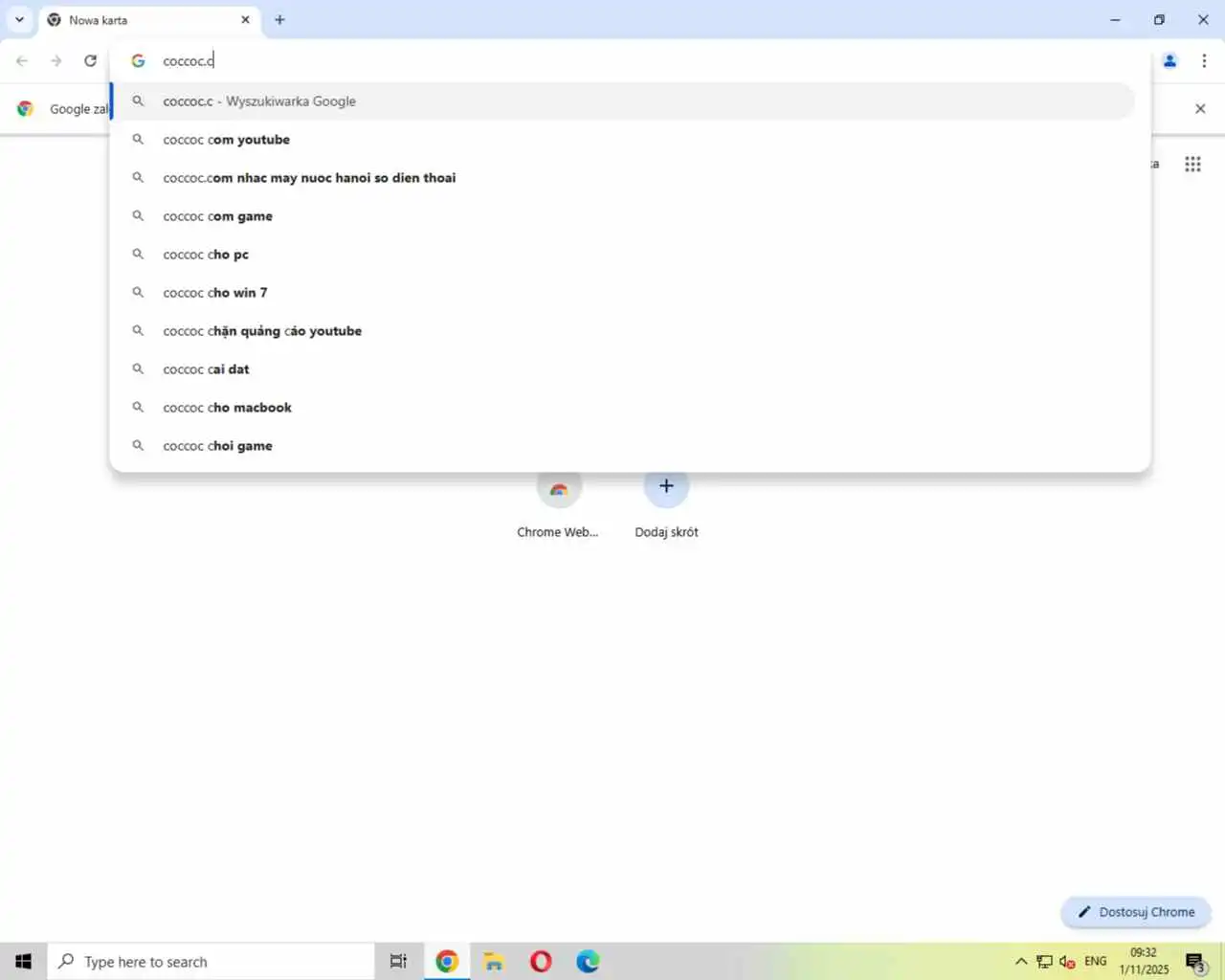The width and height of the screenshot is (1225, 980).
Task: Click the Chrome icon in info bar
Action: point(26,108)
